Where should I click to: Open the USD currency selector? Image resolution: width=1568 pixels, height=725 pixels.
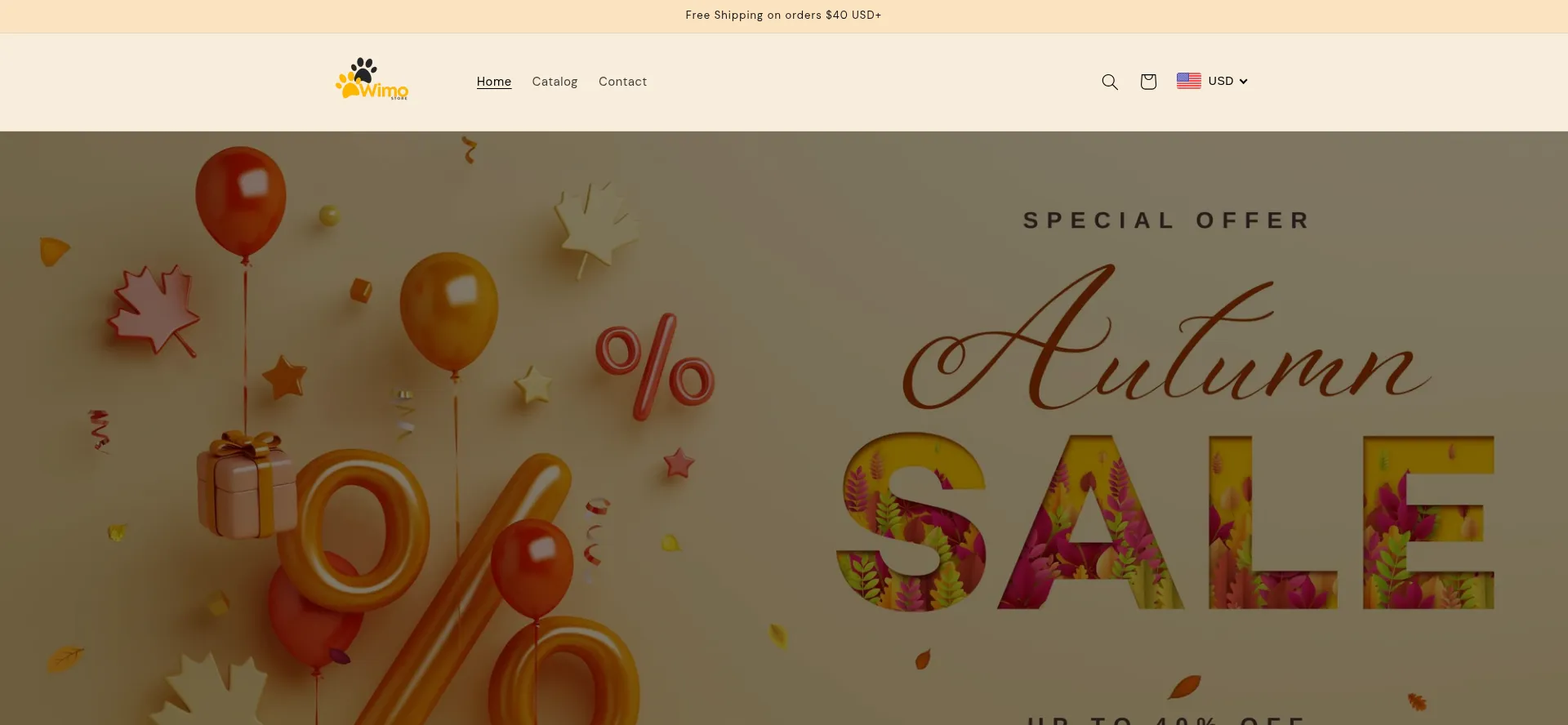(x=1213, y=81)
